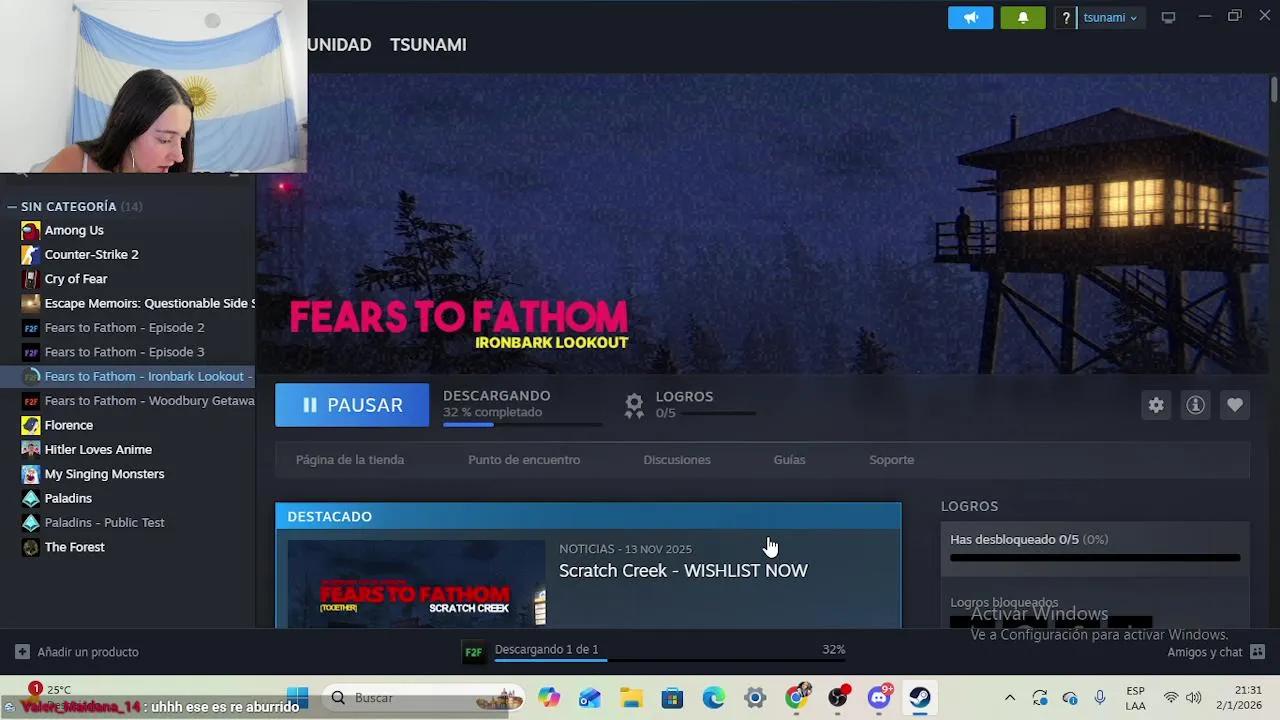Show game info icon
Image resolution: width=1280 pixels, height=720 pixels.
click(x=1195, y=405)
